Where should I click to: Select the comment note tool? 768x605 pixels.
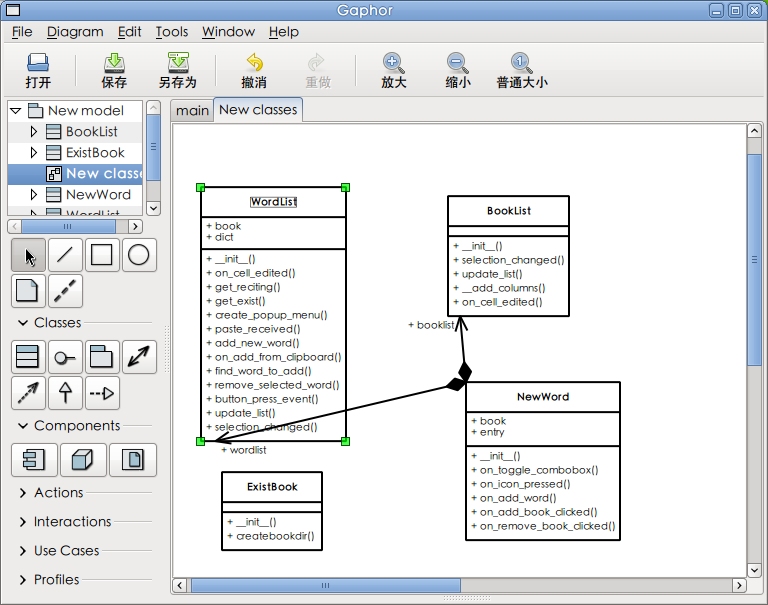pyautogui.click(x=28, y=290)
